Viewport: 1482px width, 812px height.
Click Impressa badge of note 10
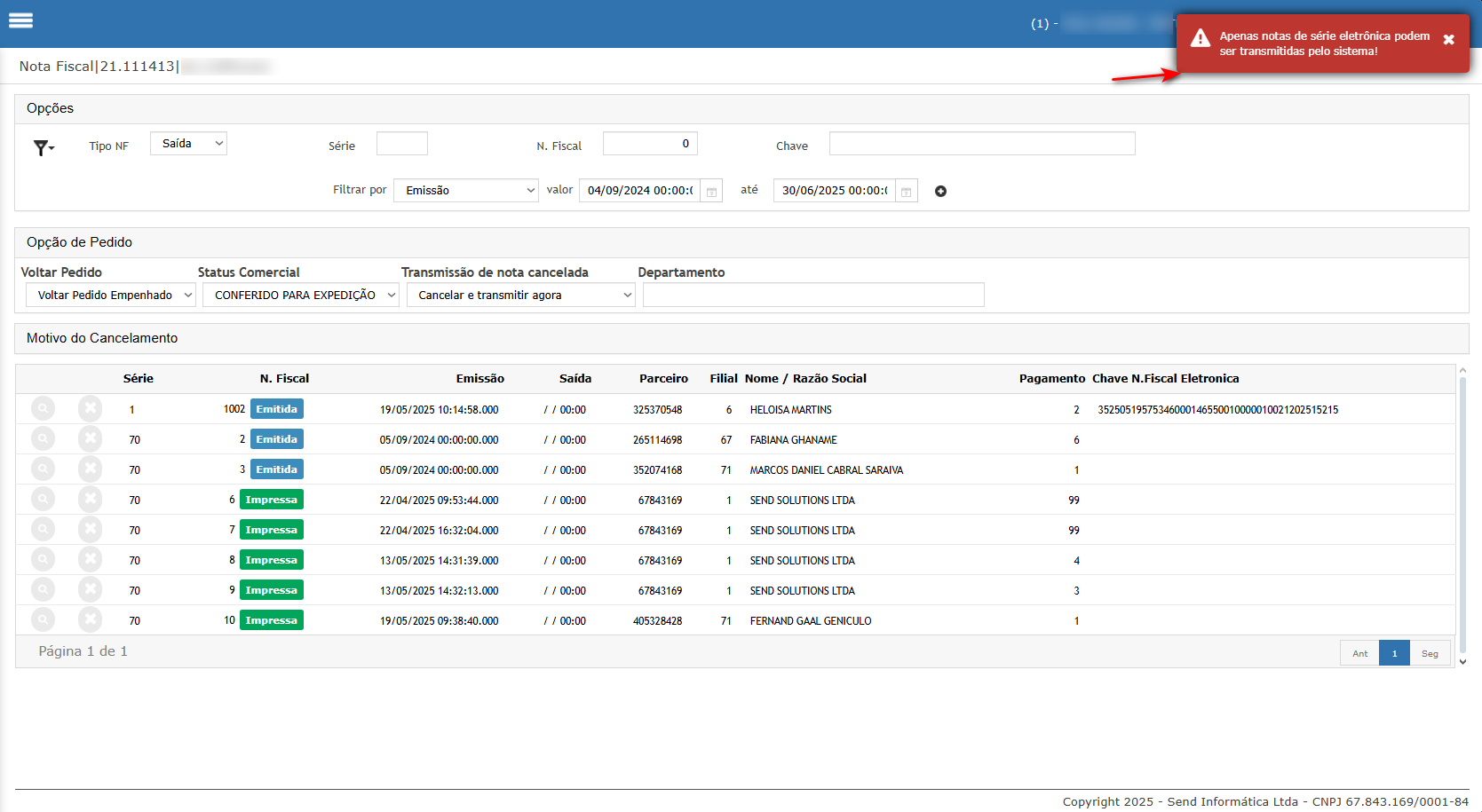(x=272, y=620)
